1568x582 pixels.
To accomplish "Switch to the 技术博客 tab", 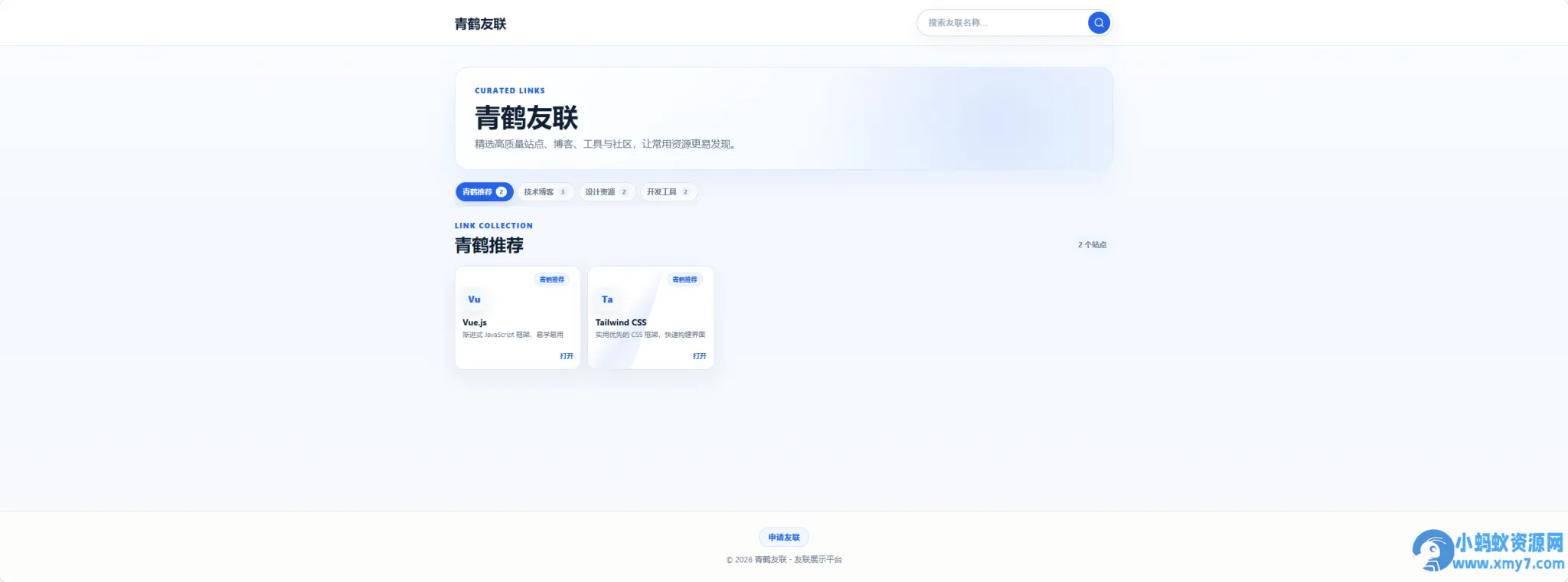I will pos(545,192).
